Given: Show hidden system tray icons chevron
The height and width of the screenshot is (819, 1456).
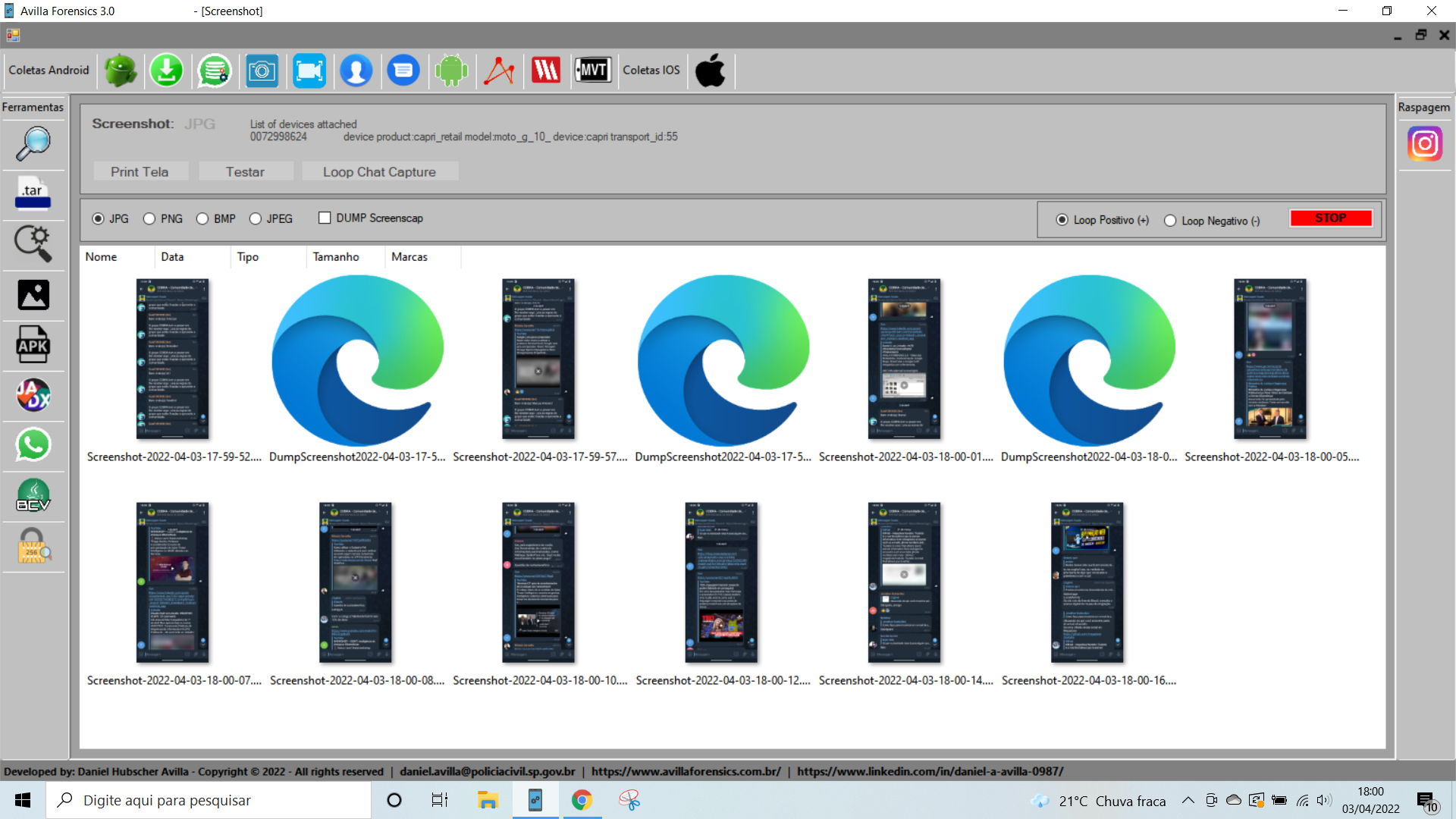Looking at the screenshot, I should [1188, 800].
